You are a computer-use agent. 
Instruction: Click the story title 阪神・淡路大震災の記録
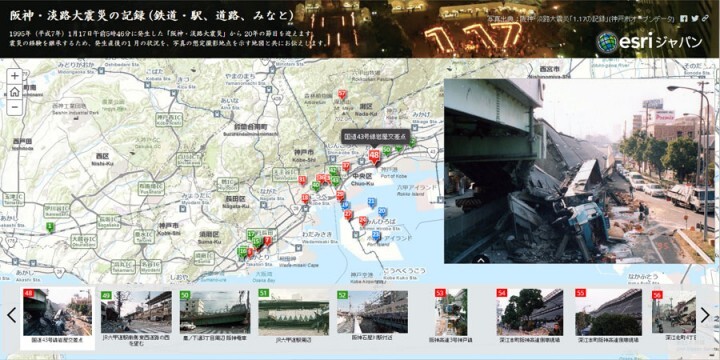[152, 16]
